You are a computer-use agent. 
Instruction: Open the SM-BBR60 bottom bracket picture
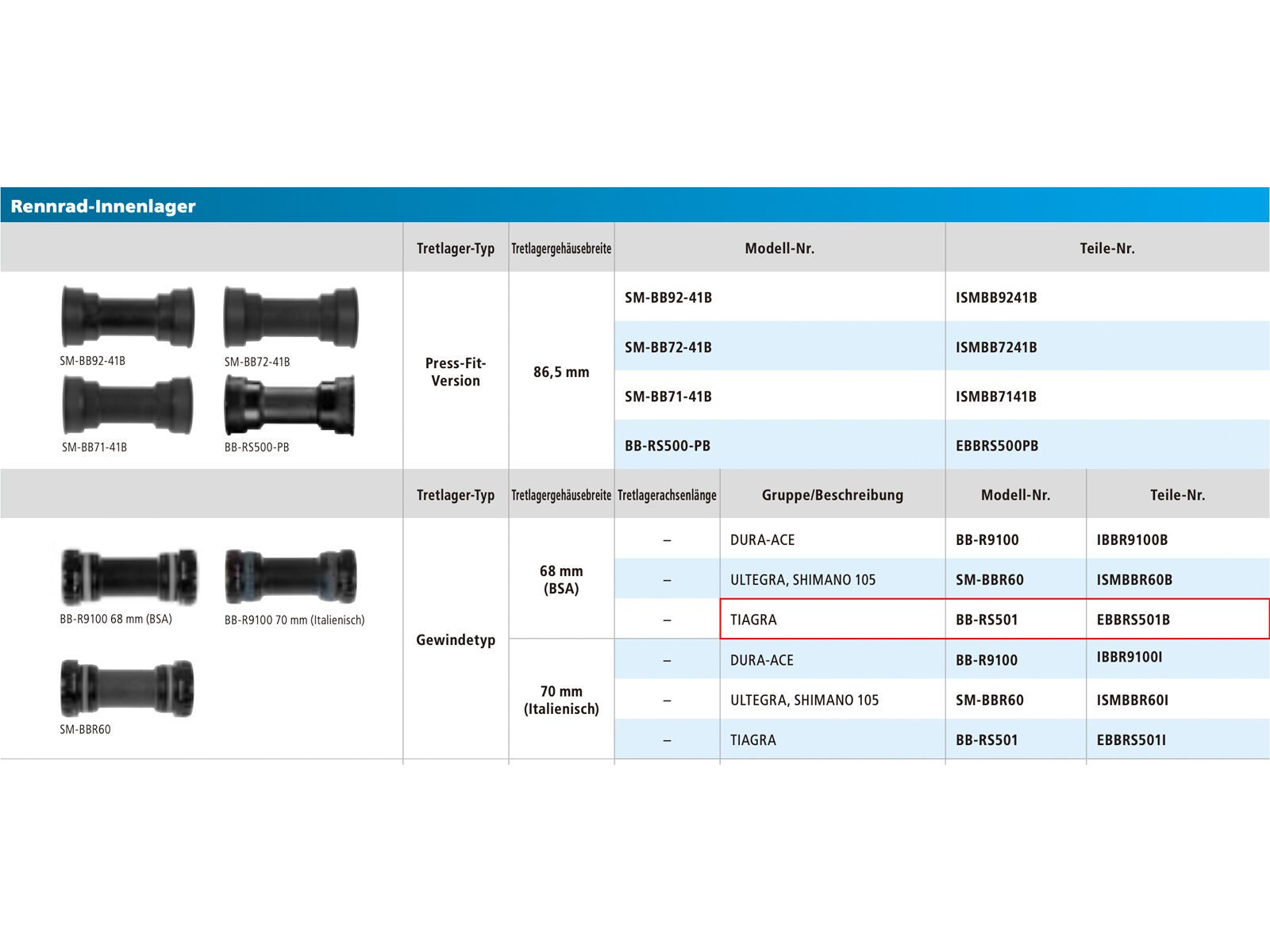pos(127,688)
